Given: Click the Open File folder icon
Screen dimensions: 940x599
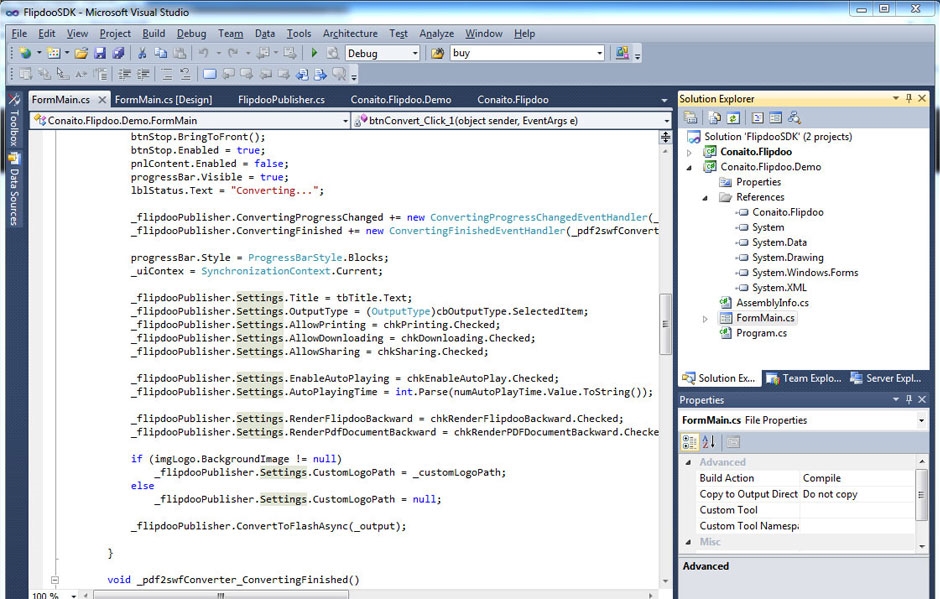Looking at the screenshot, I should (x=82, y=53).
